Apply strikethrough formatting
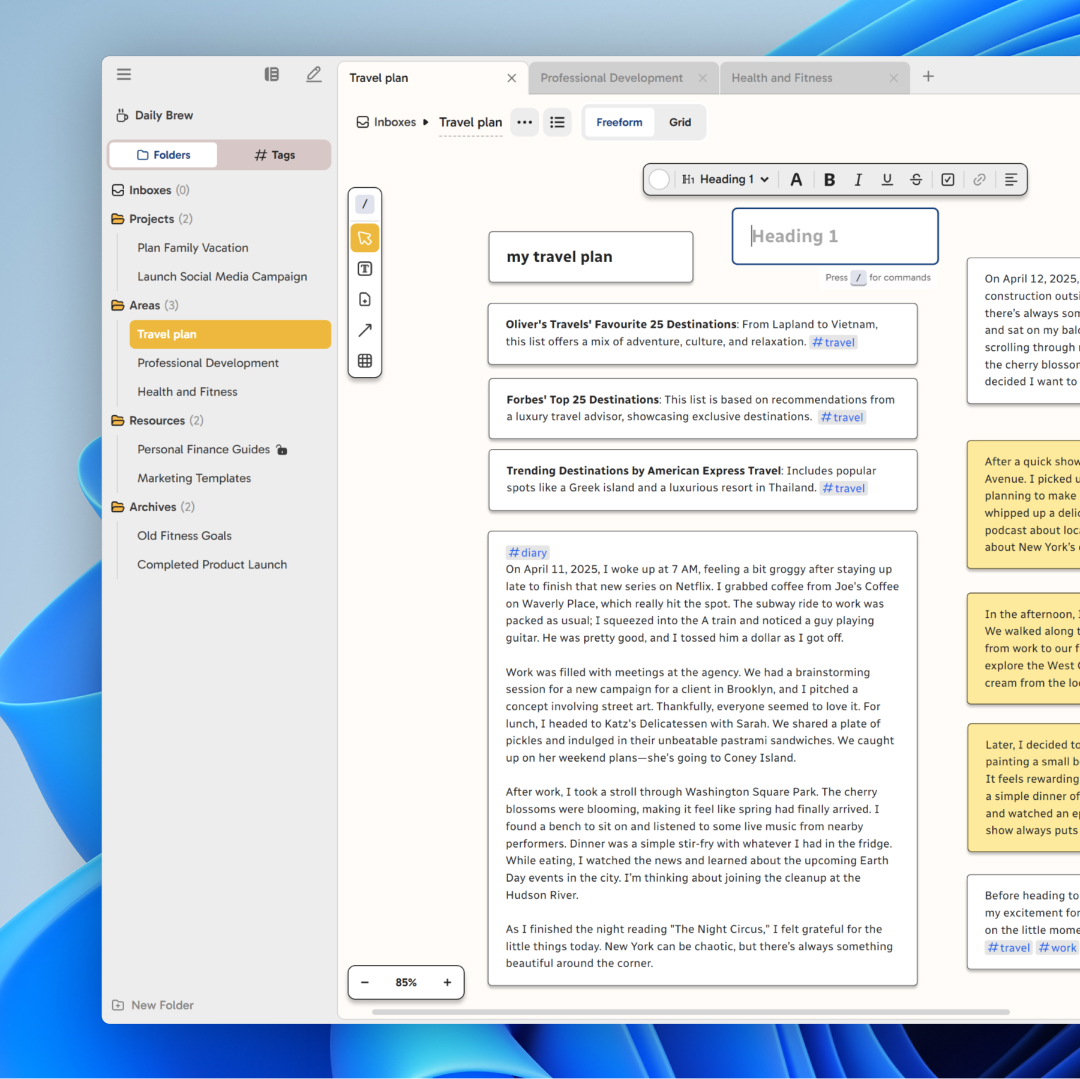The width and height of the screenshot is (1080, 1079). click(x=916, y=180)
